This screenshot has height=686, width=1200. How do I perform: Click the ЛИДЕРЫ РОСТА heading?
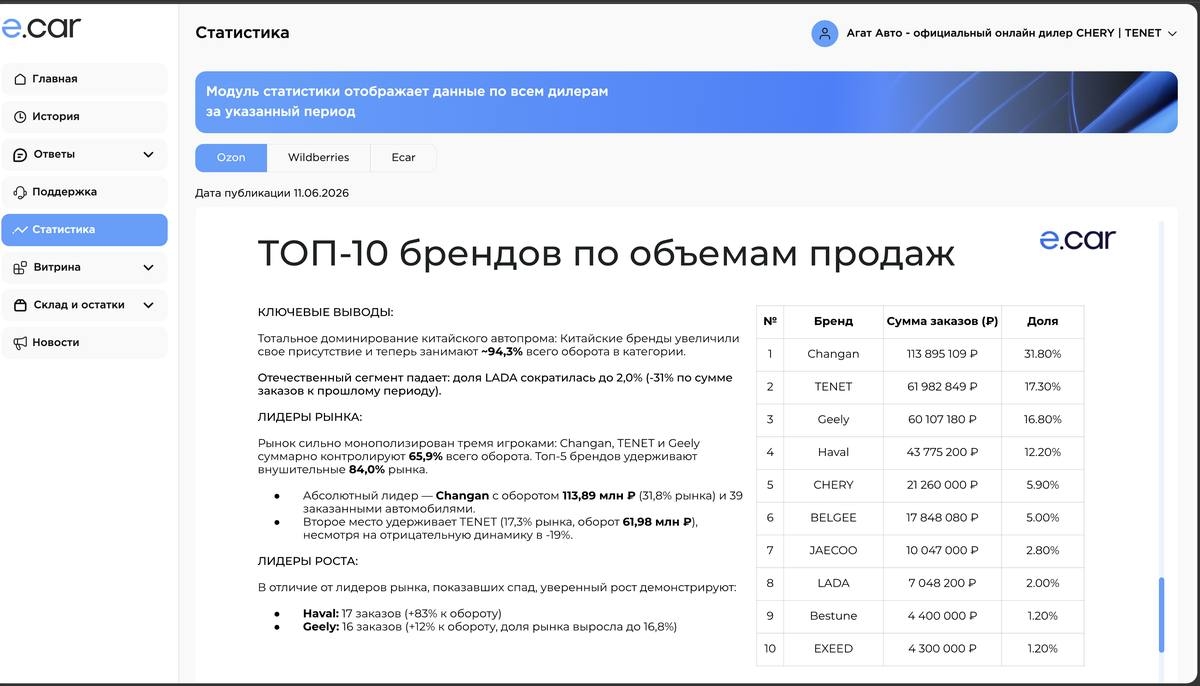308,561
